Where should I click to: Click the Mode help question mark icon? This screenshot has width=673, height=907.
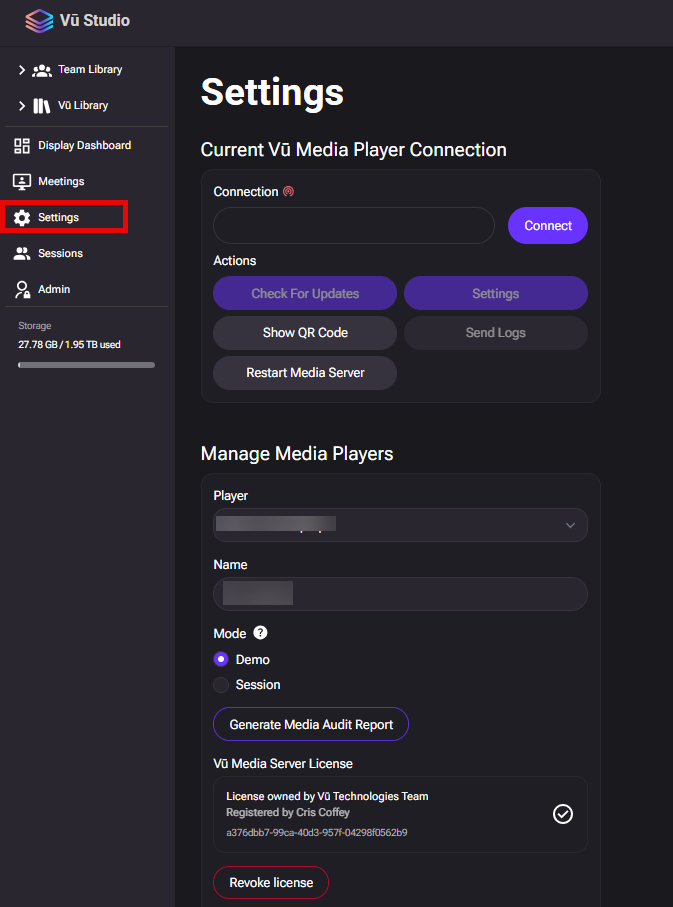click(260, 633)
